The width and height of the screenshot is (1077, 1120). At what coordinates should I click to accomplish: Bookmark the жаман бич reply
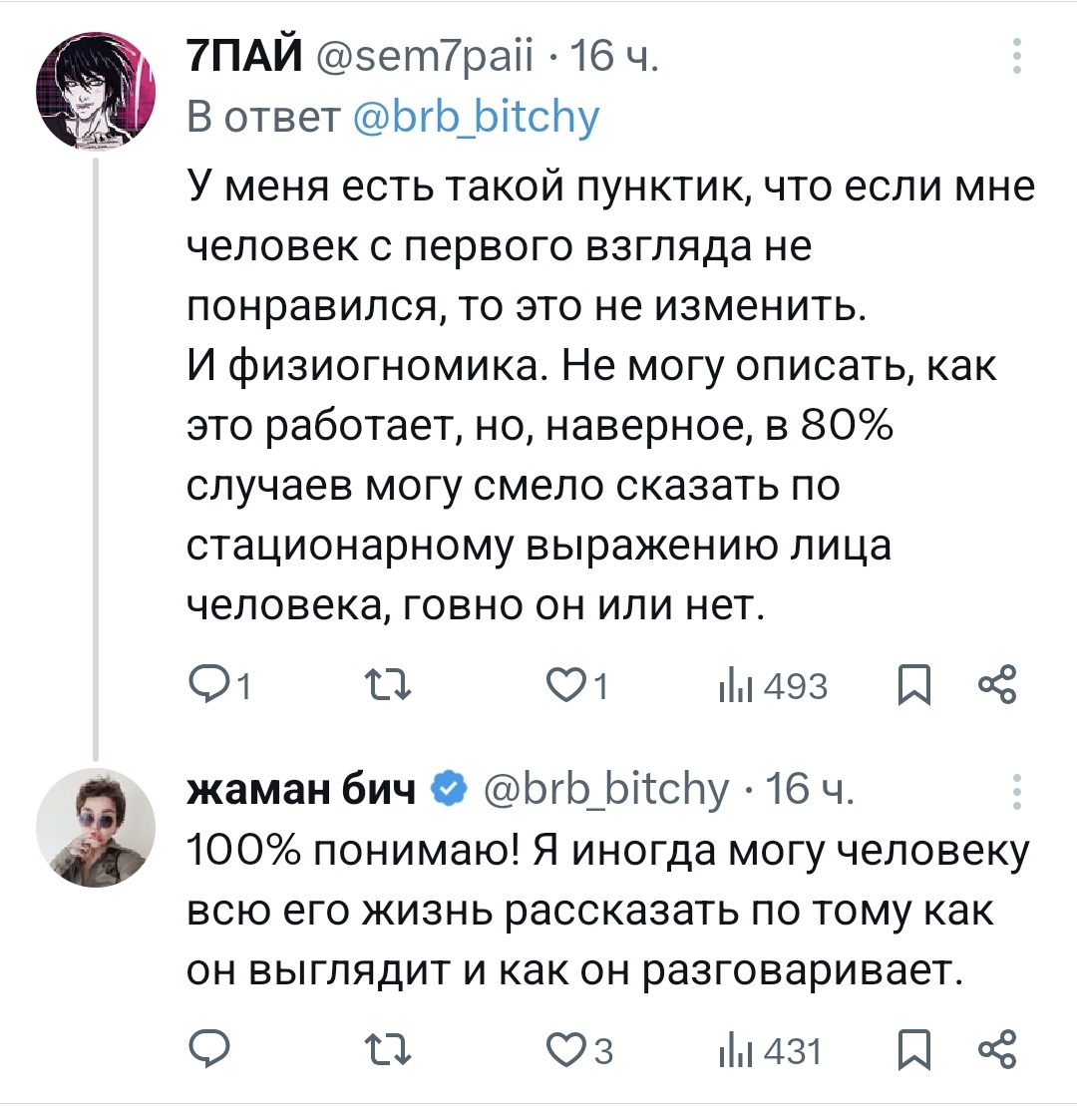(x=914, y=1049)
